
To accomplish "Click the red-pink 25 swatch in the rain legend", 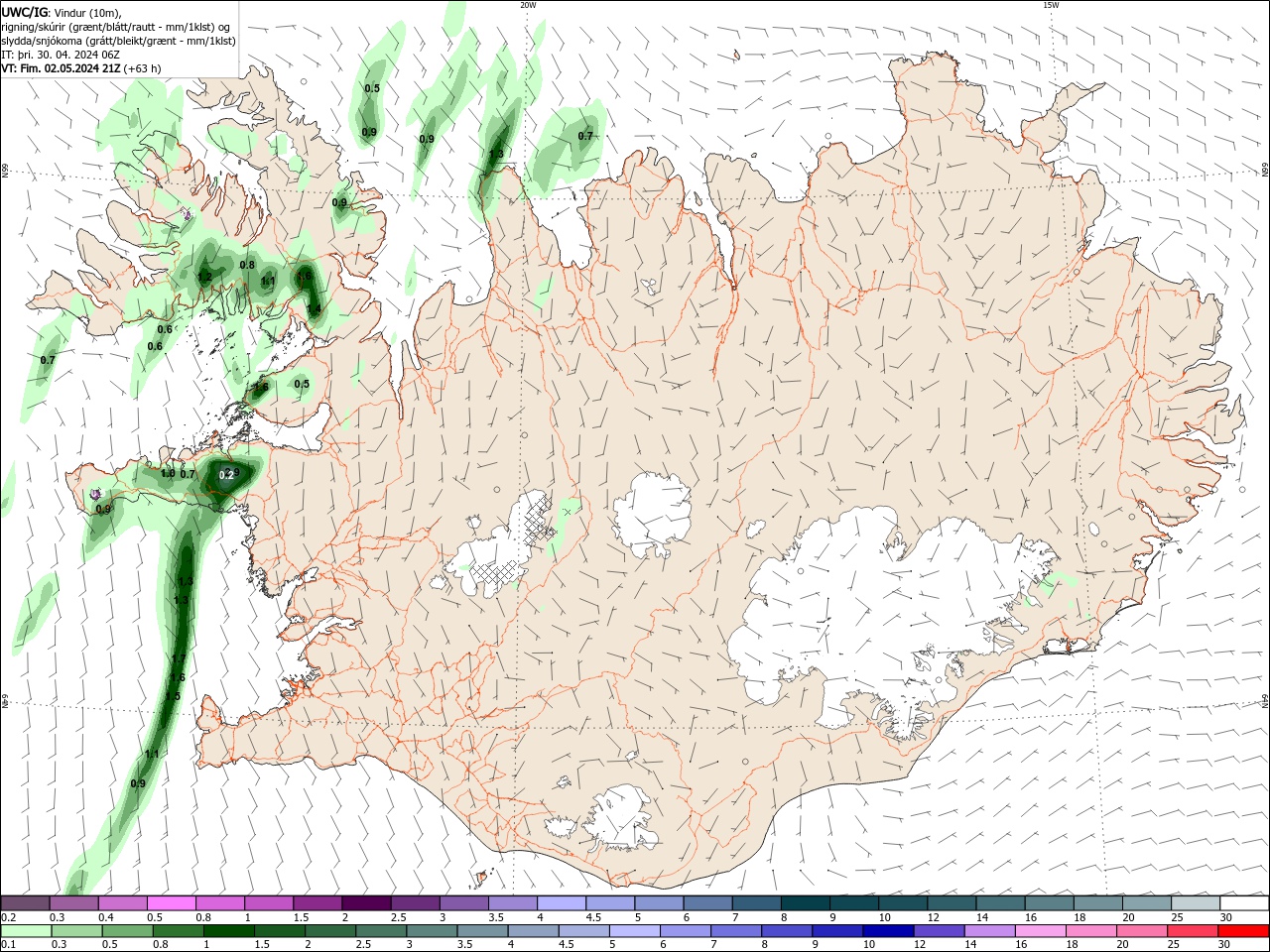I will [1192, 931].
